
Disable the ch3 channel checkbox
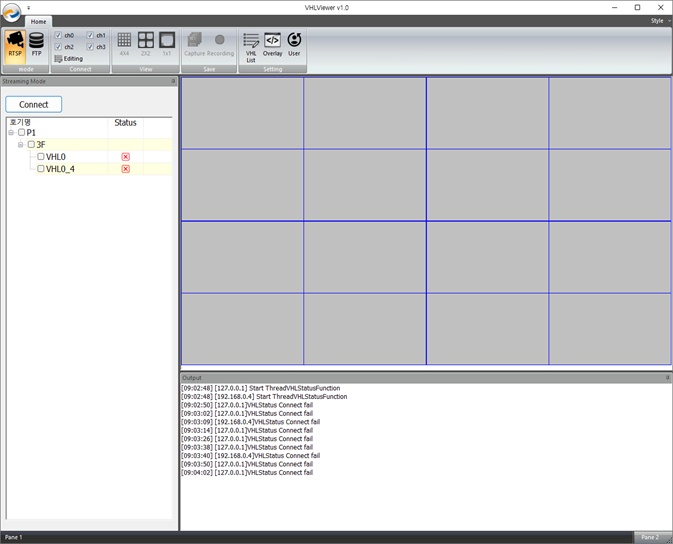pos(90,47)
